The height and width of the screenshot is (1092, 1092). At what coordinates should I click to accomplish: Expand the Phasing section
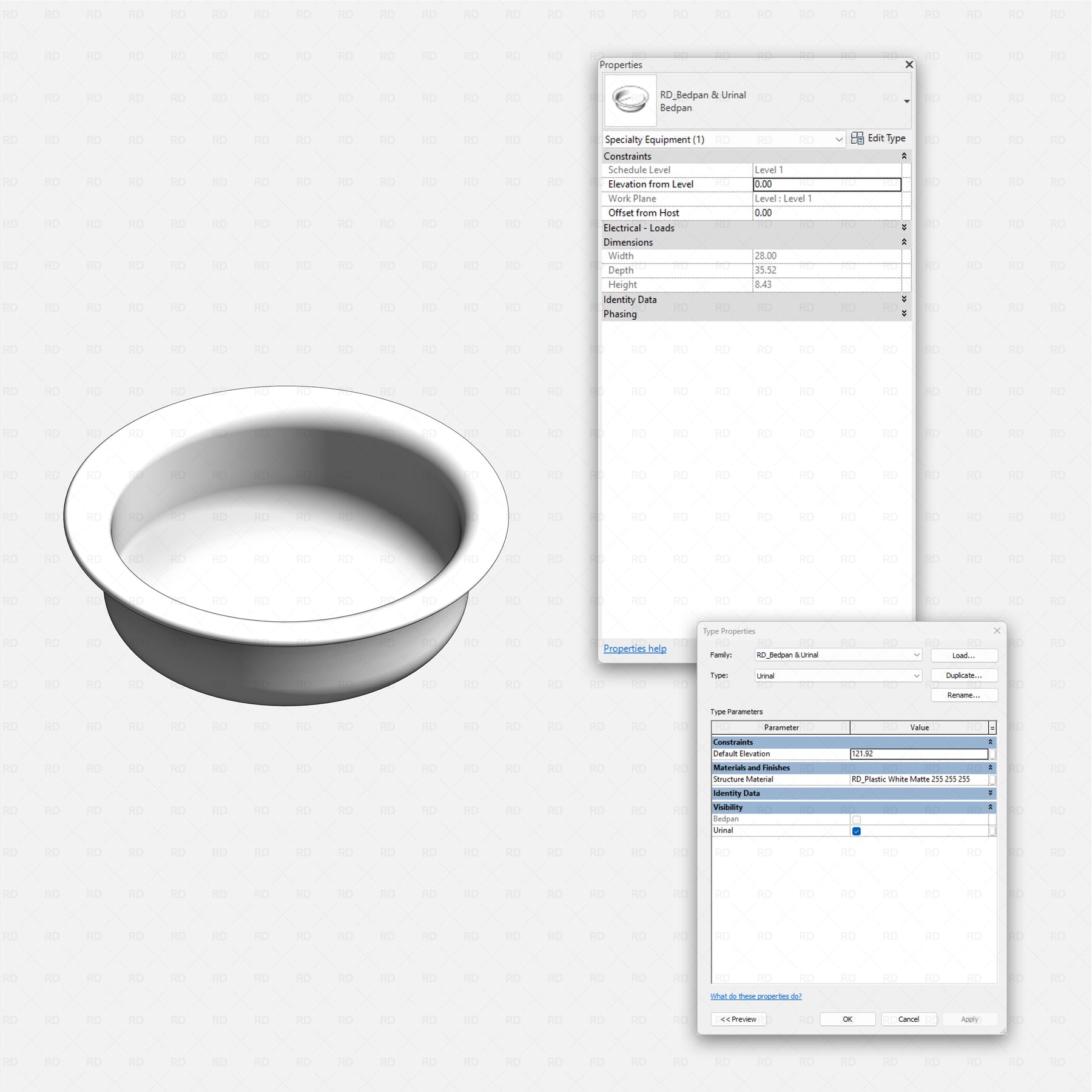904,314
